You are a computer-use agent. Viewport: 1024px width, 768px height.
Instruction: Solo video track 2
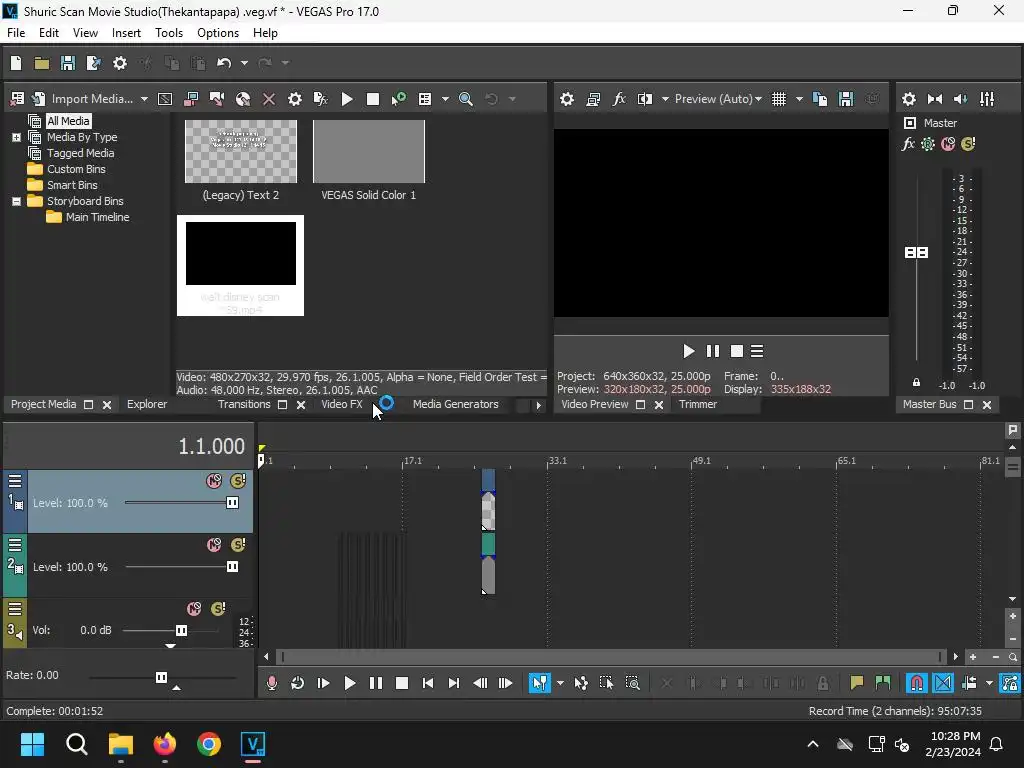click(238, 545)
